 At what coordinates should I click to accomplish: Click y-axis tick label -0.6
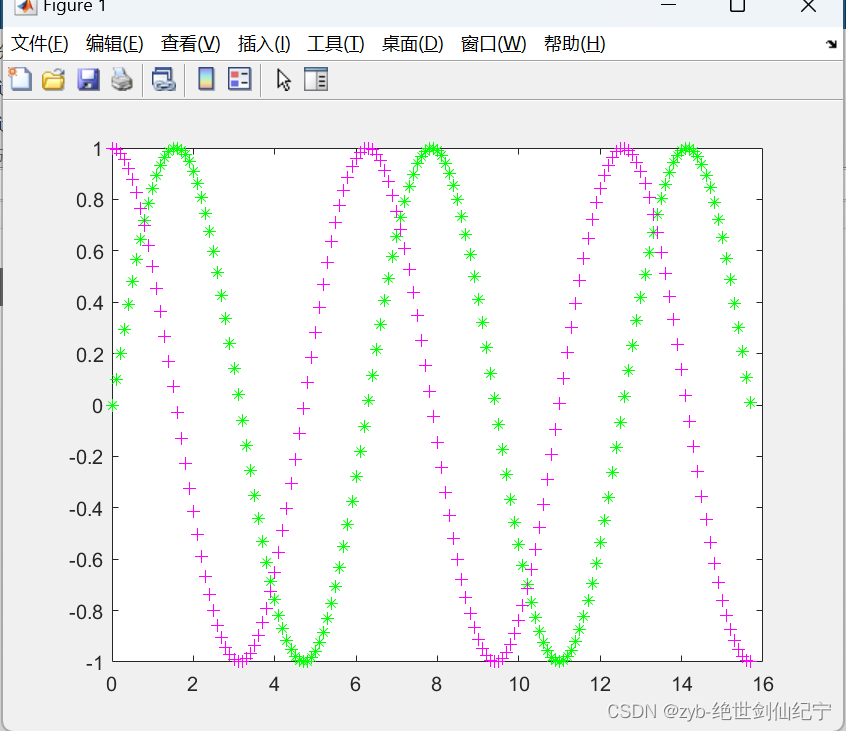click(x=86, y=560)
